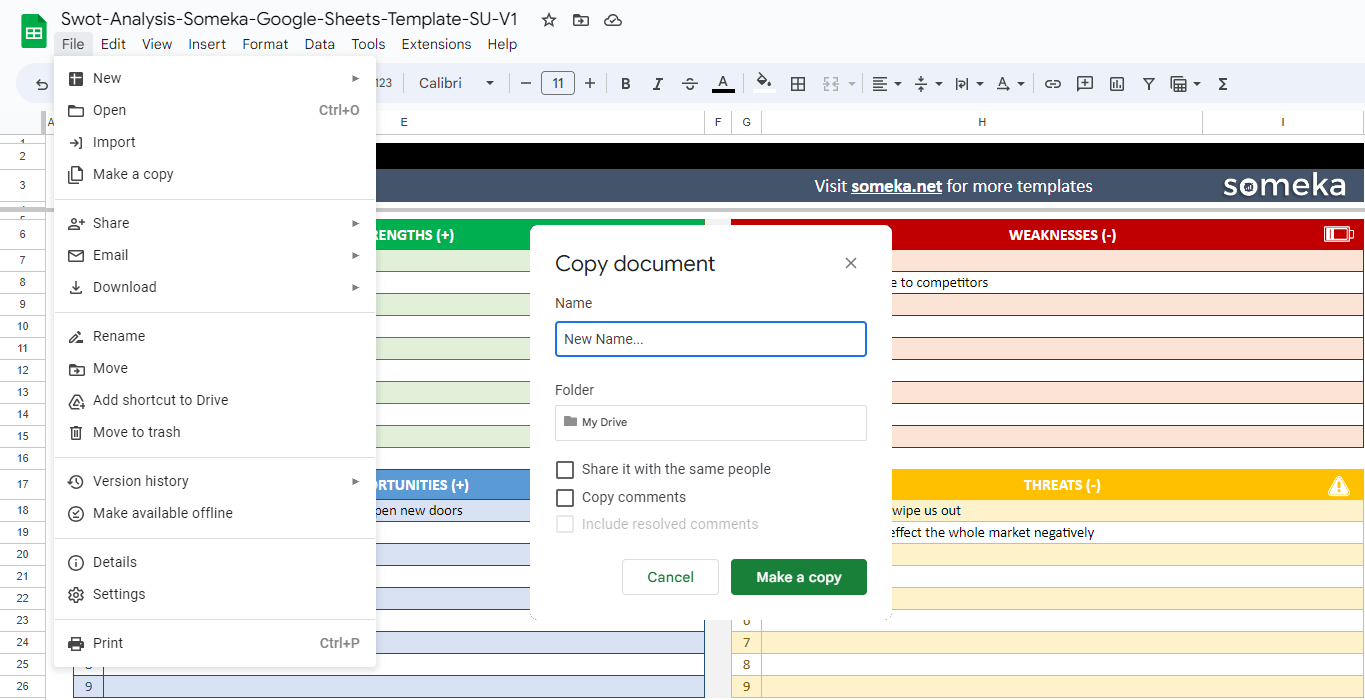Confirm with the 'Make a copy' button
This screenshot has height=700, width=1365.
tap(798, 576)
